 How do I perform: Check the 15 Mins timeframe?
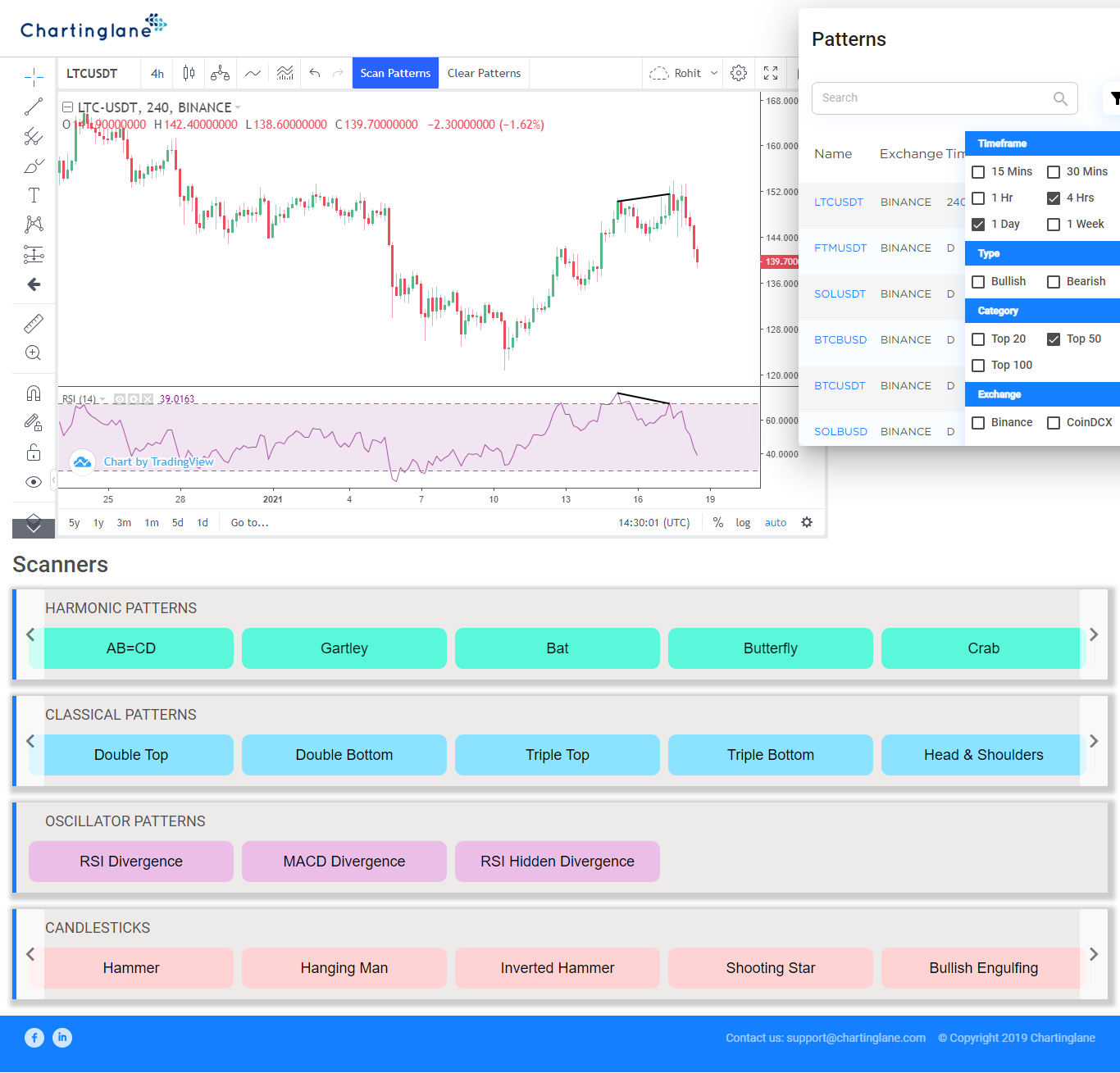point(978,172)
